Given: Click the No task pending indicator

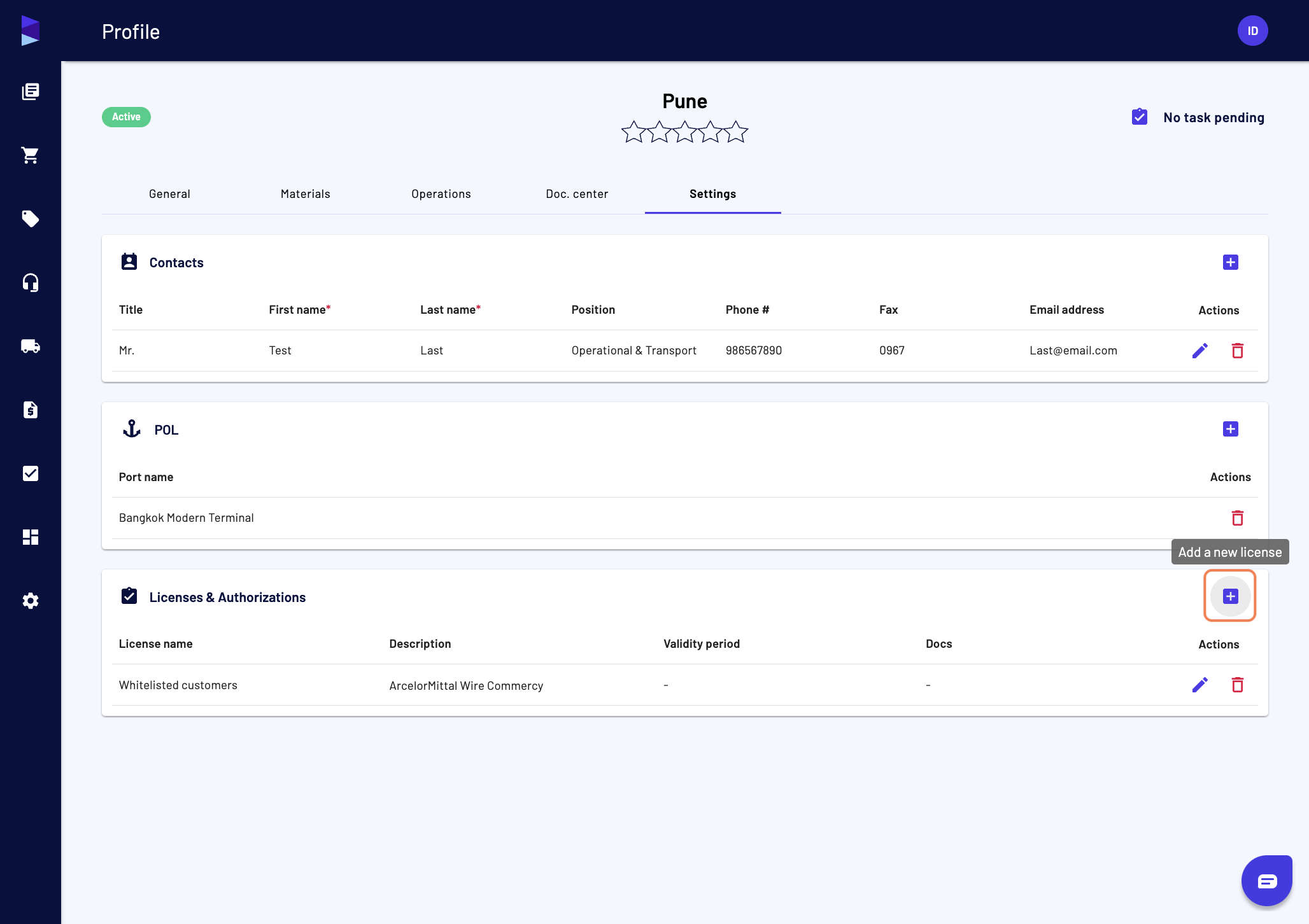Looking at the screenshot, I should coord(1198,117).
